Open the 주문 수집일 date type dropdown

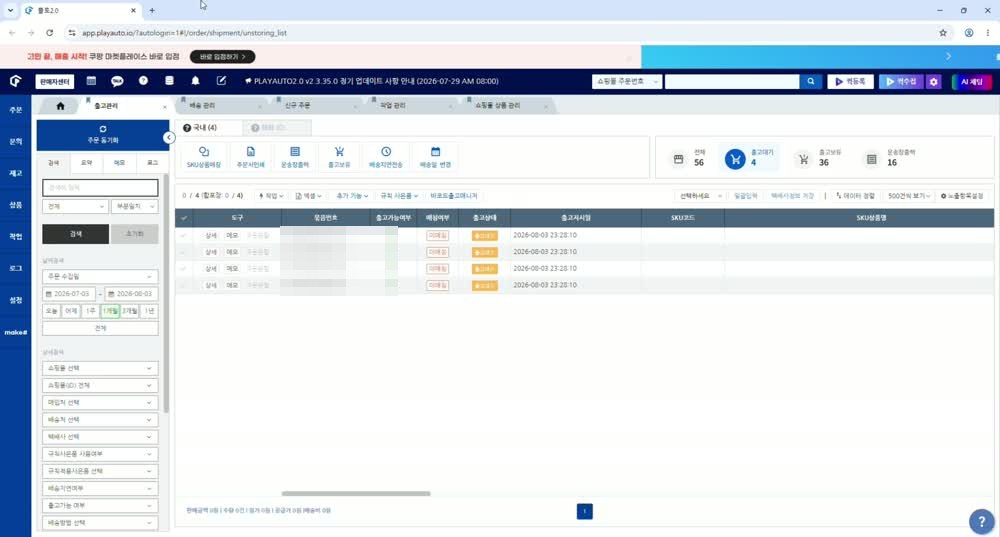[100, 277]
